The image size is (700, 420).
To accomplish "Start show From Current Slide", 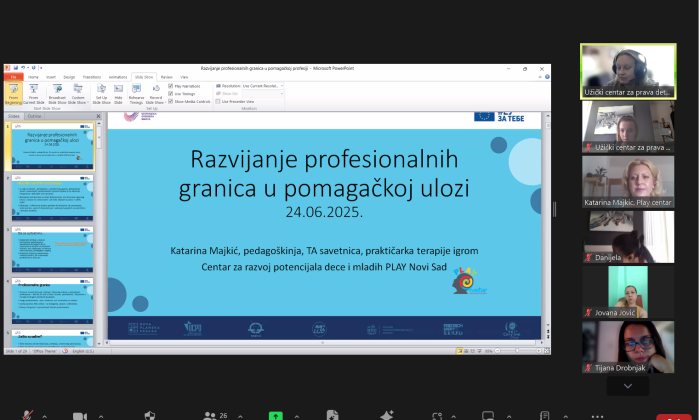I will pos(33,94).
